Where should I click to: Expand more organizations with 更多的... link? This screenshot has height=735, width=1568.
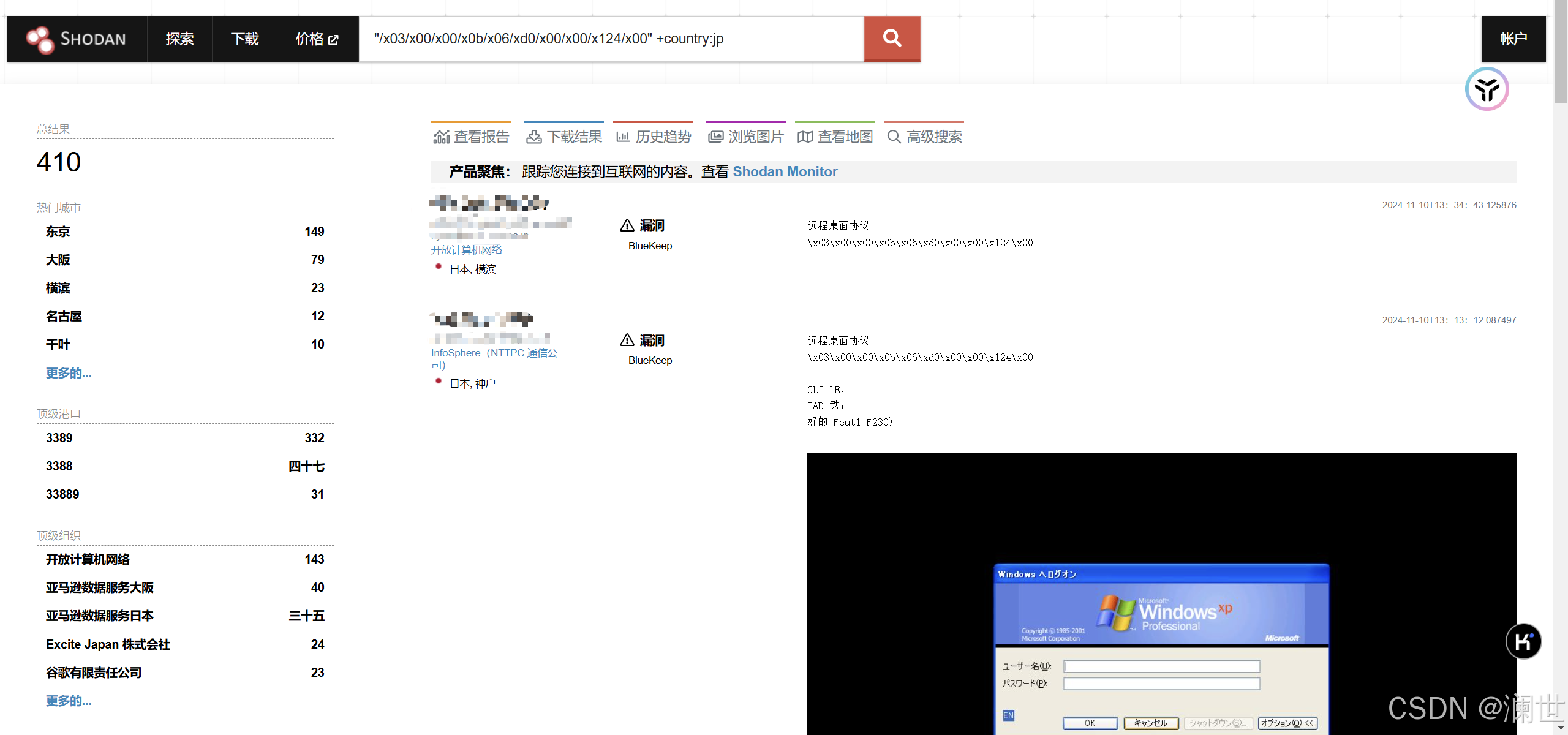(x=69, y=701)
